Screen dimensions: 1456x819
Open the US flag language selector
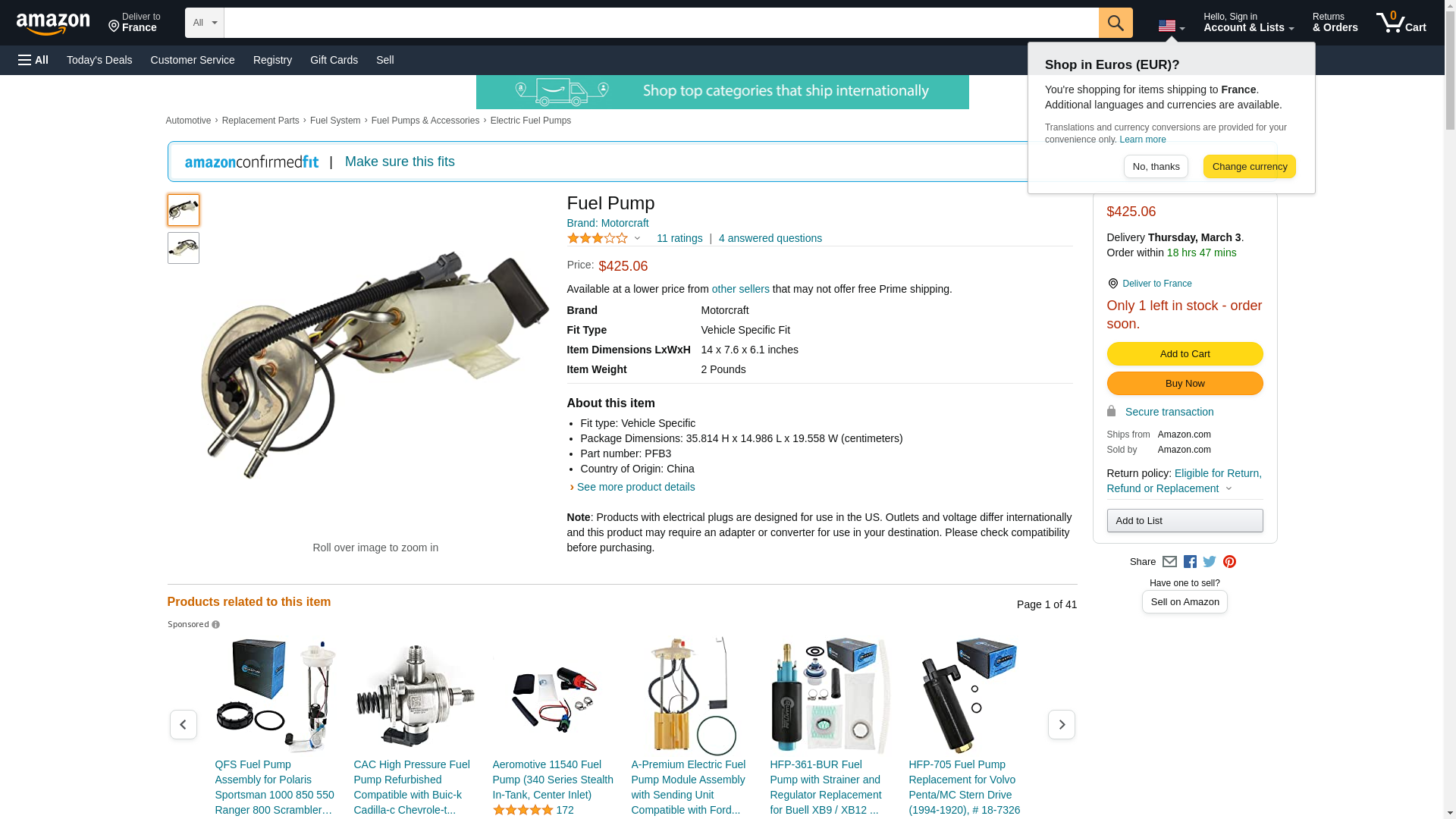click(1171, 27)
